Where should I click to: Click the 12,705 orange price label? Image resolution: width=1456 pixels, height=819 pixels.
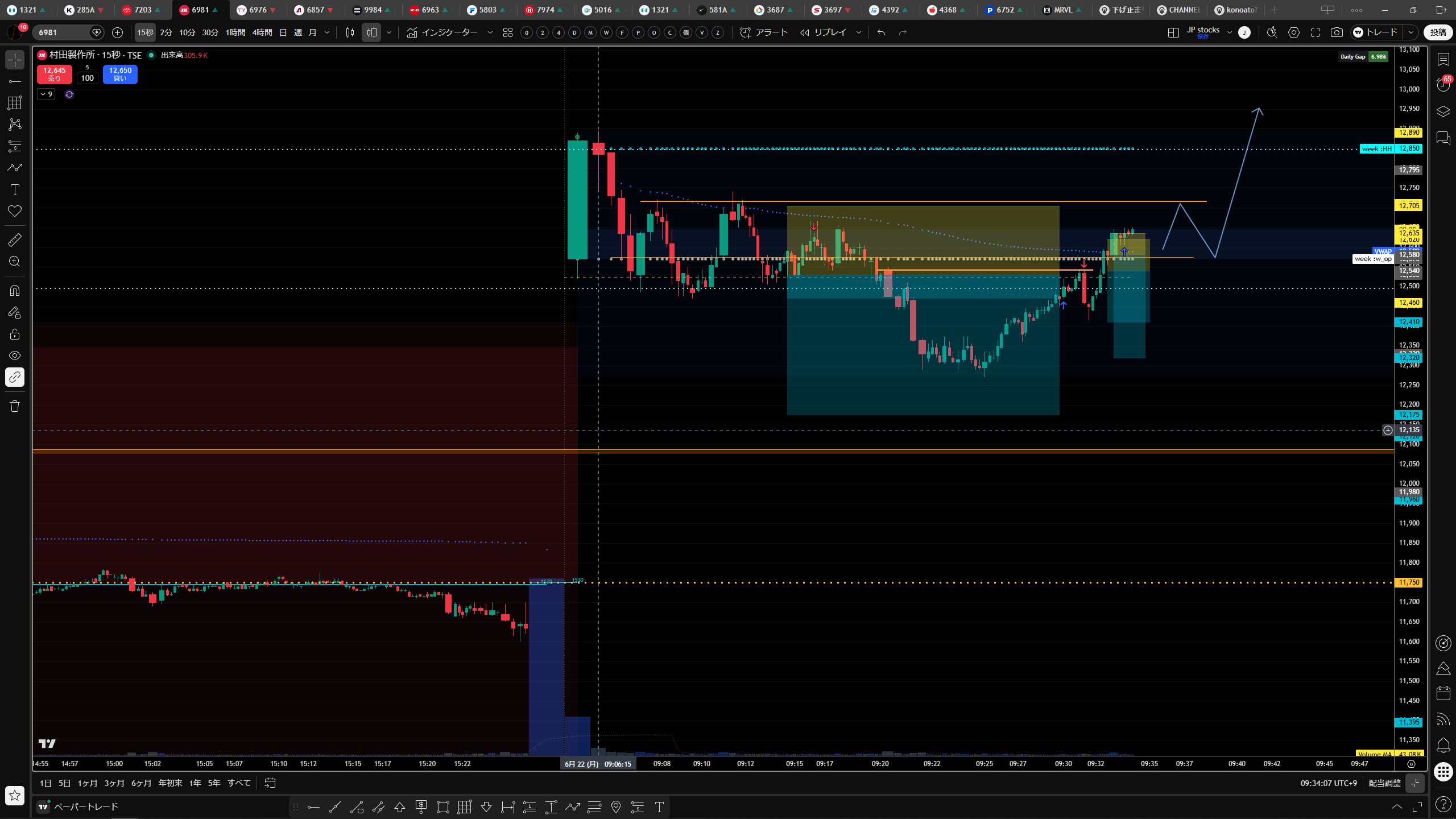(x=1409, y=205)
